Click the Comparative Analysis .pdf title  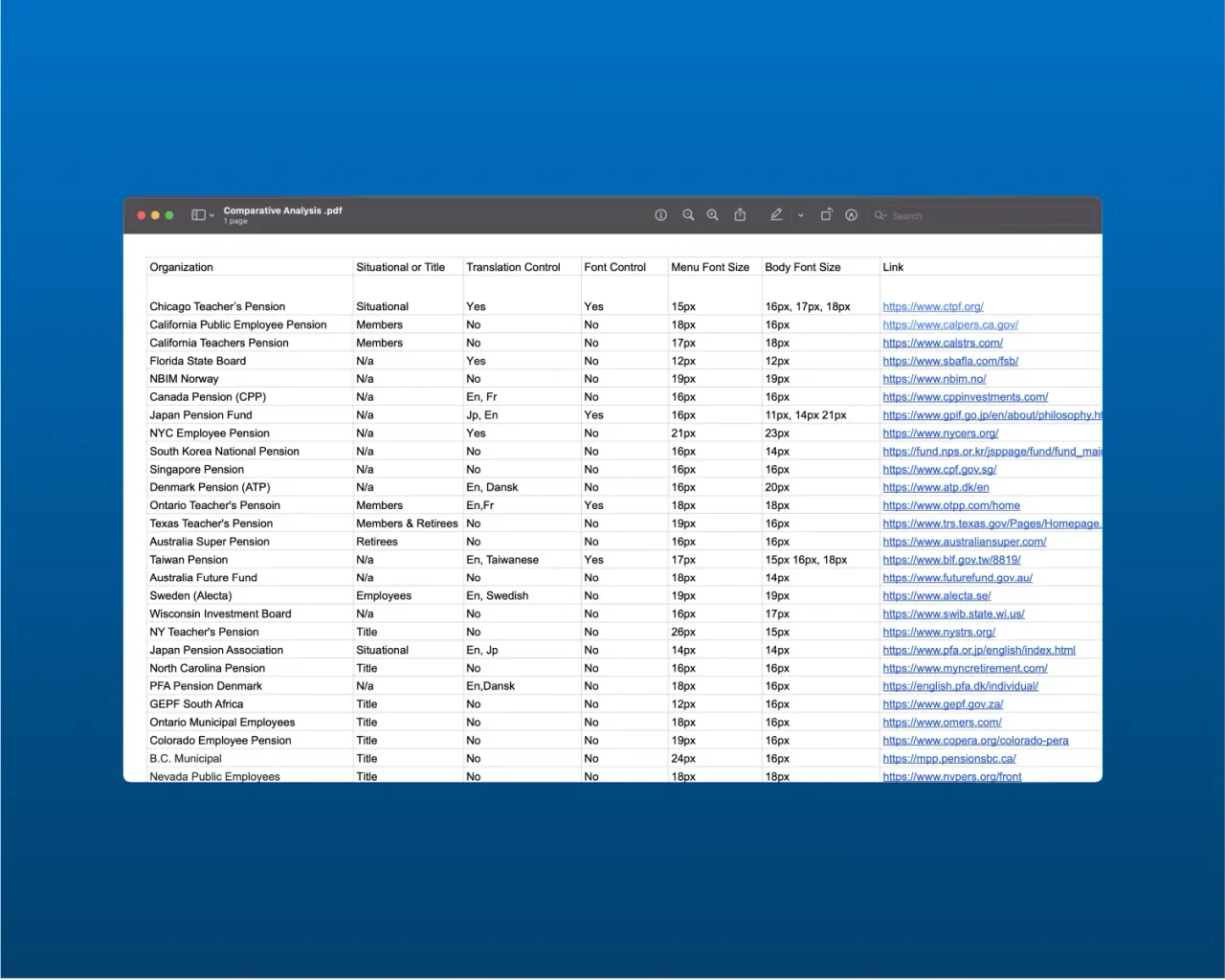point(282,211)
